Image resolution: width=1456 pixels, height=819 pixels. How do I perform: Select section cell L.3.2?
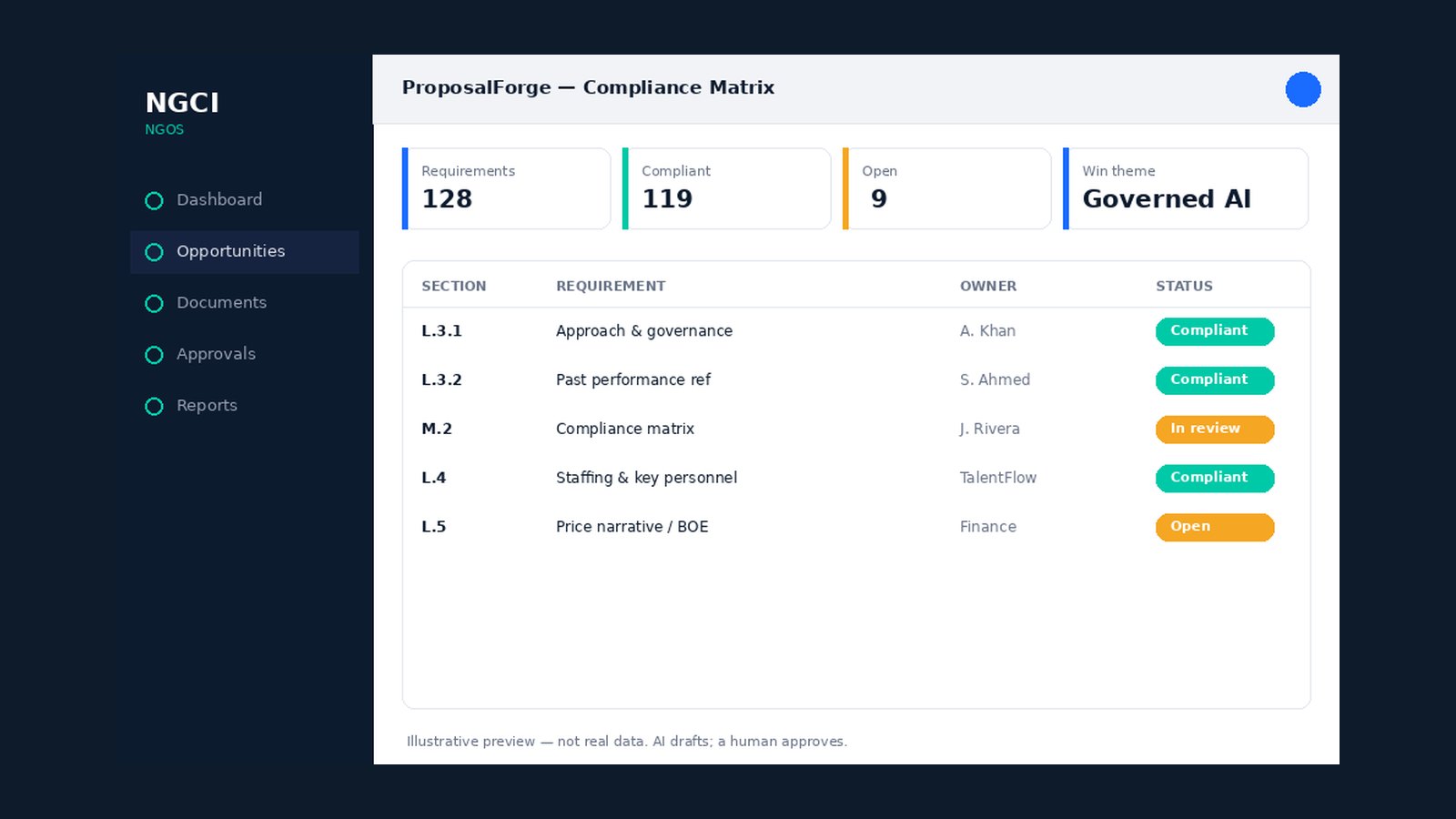(x=441, y=380)
